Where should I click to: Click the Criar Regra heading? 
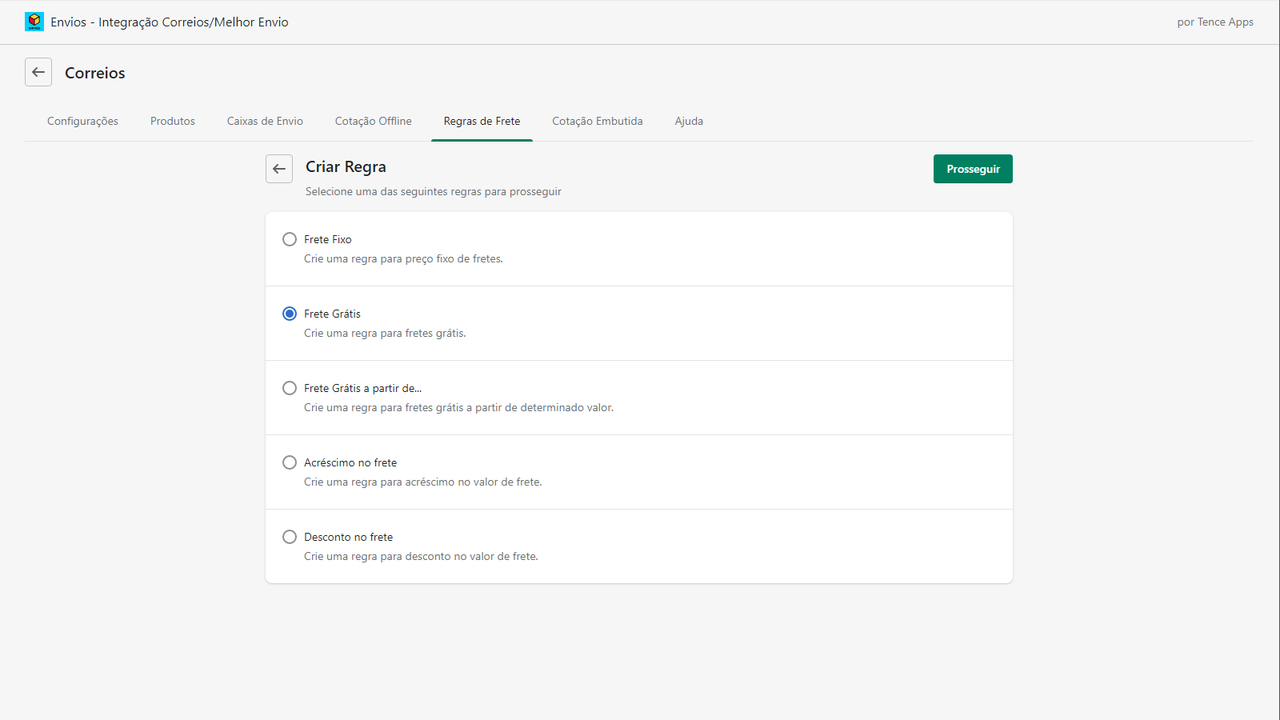coord(346,167)
